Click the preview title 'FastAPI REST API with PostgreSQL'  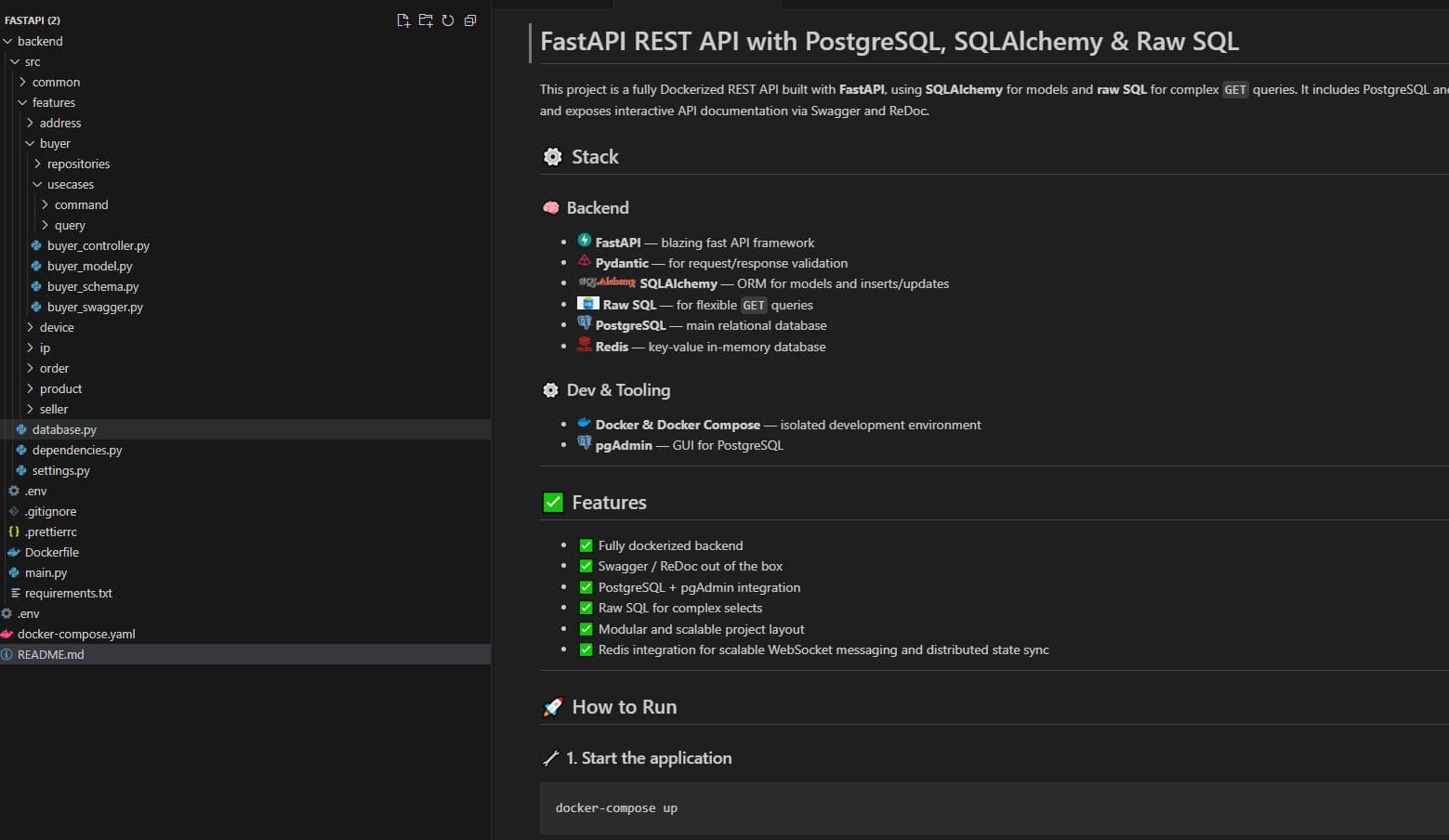[x=889, y=42]
